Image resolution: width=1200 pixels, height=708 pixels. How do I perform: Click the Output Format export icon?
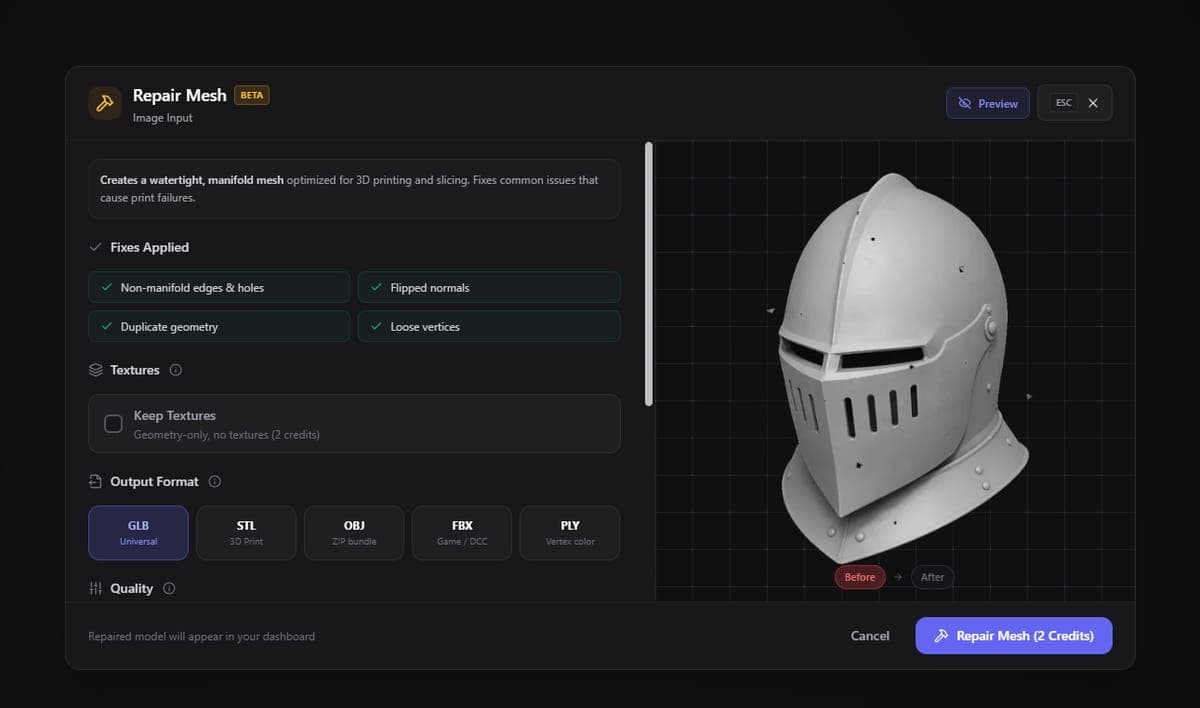coord(96,481)
